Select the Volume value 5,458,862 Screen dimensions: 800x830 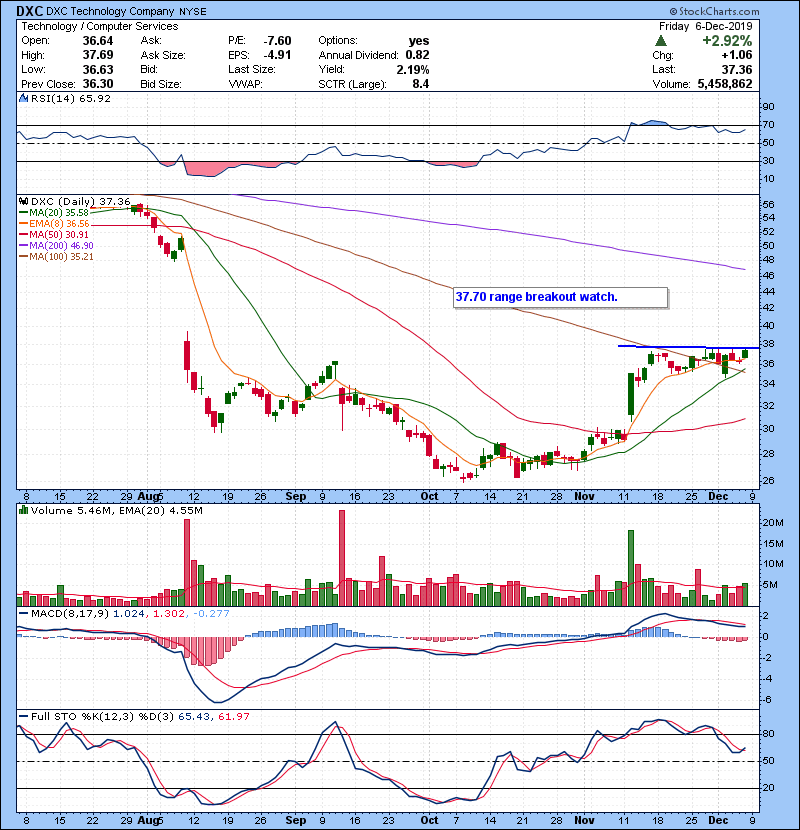(x=725, y=84)
